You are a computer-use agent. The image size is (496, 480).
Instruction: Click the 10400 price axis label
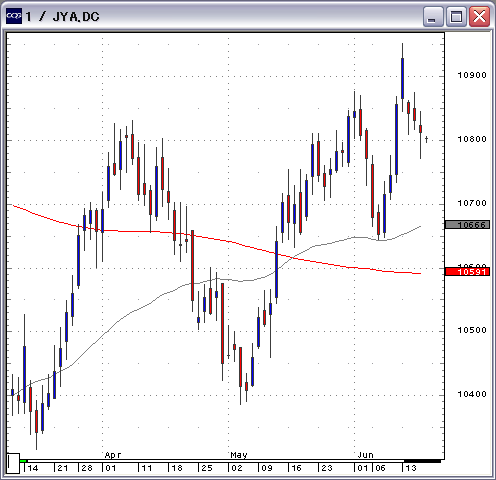click(x=472, y=394)
